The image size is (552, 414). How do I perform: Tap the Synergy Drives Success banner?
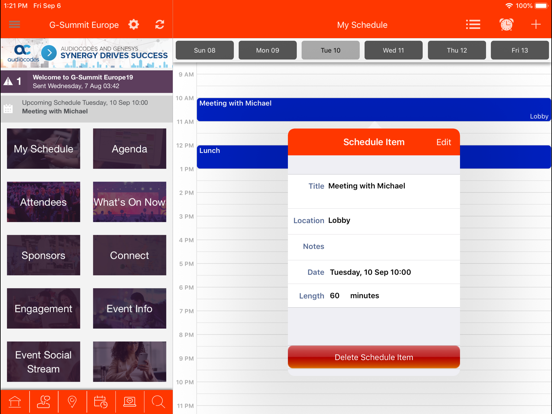click(x=87, y=53)
